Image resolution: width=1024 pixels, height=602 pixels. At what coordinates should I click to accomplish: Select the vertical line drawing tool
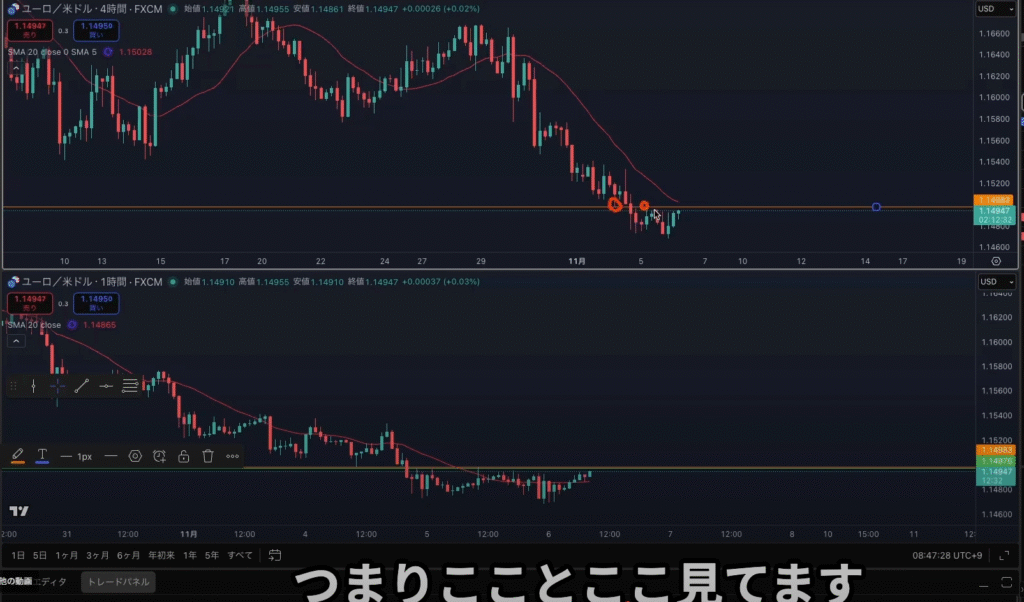[x=33, y=387]
